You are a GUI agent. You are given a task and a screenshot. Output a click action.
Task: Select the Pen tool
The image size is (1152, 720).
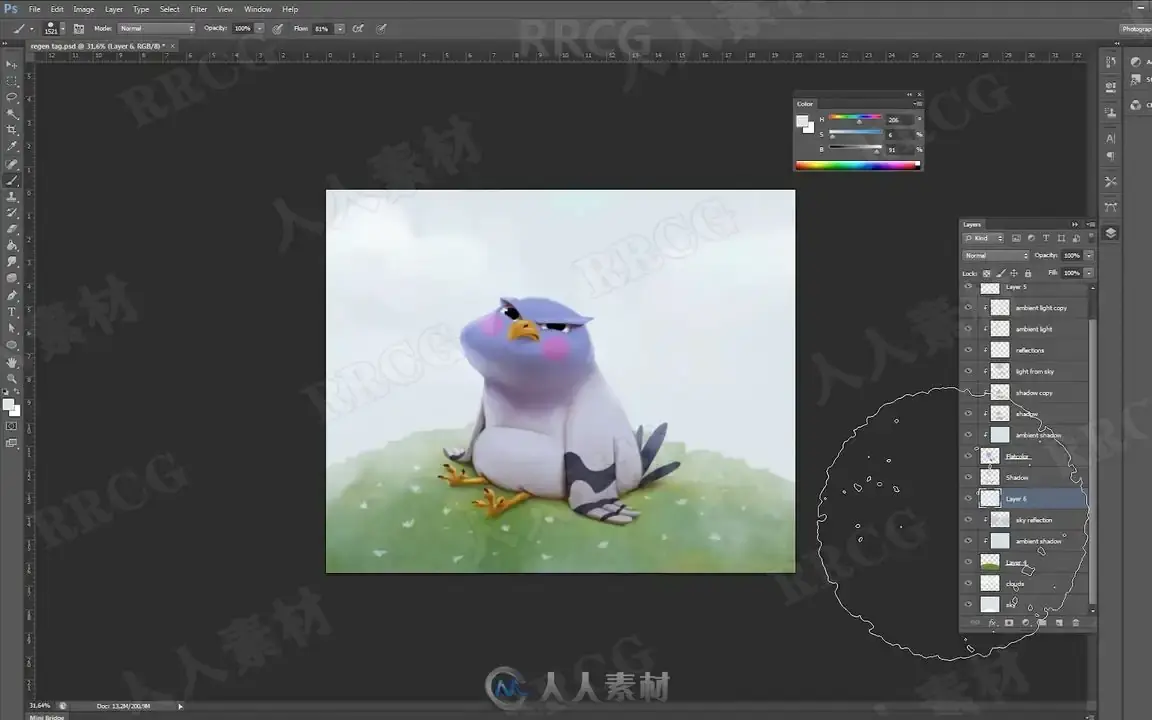click(12, 295)
